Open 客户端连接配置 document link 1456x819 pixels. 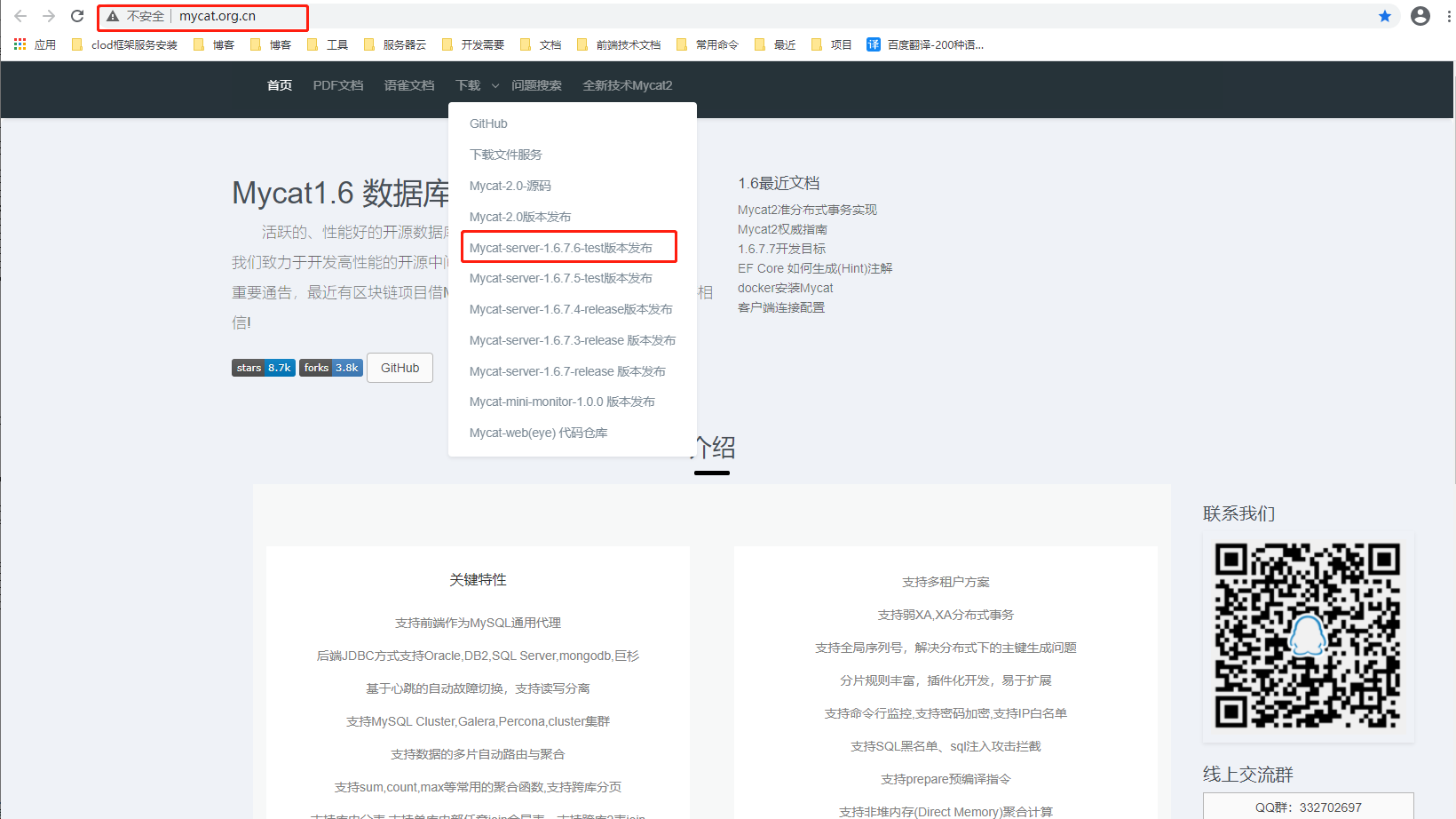click(x=781, y=307)
